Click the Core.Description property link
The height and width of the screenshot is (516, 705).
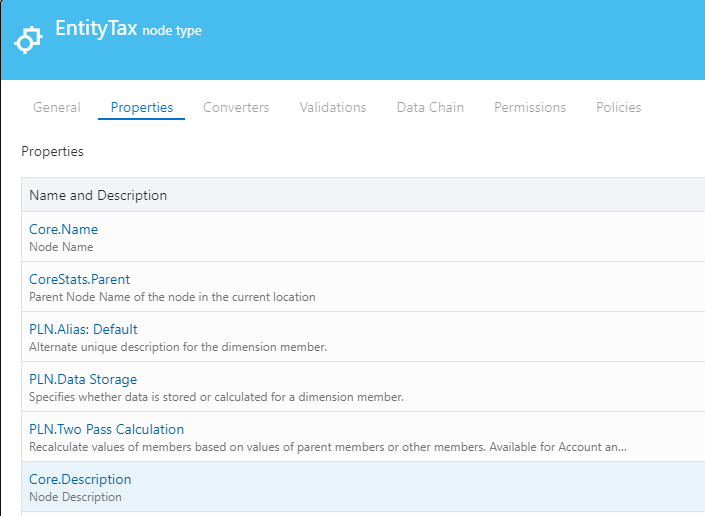pyautogui.click(x=80, y=479)
